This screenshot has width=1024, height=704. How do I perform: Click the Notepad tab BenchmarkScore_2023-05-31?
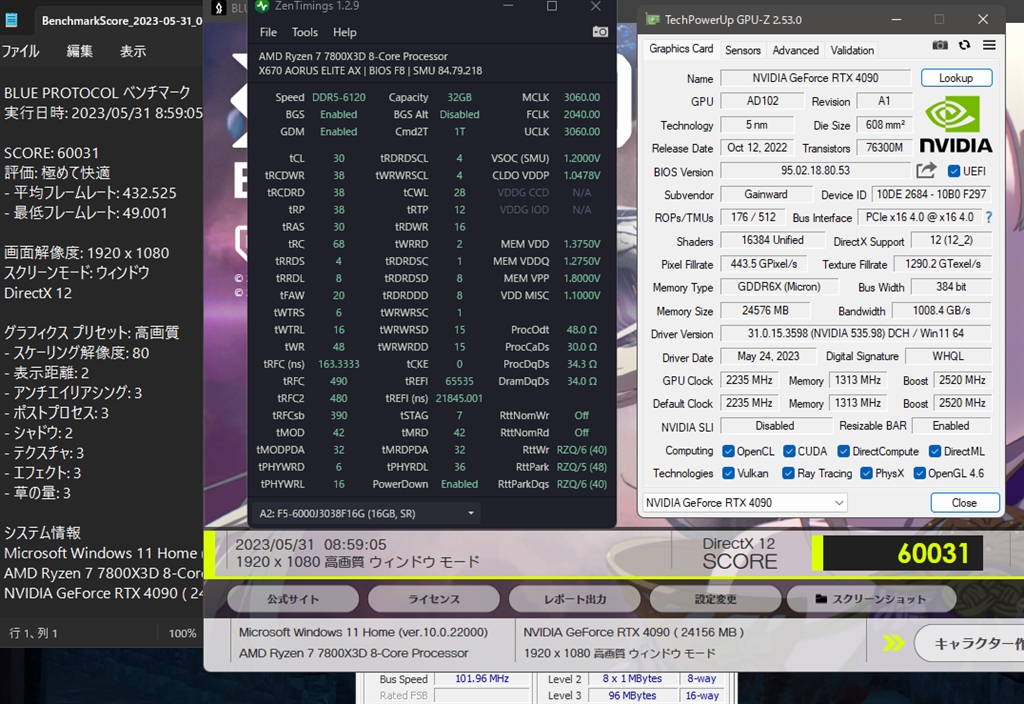(x=121, y=20)
